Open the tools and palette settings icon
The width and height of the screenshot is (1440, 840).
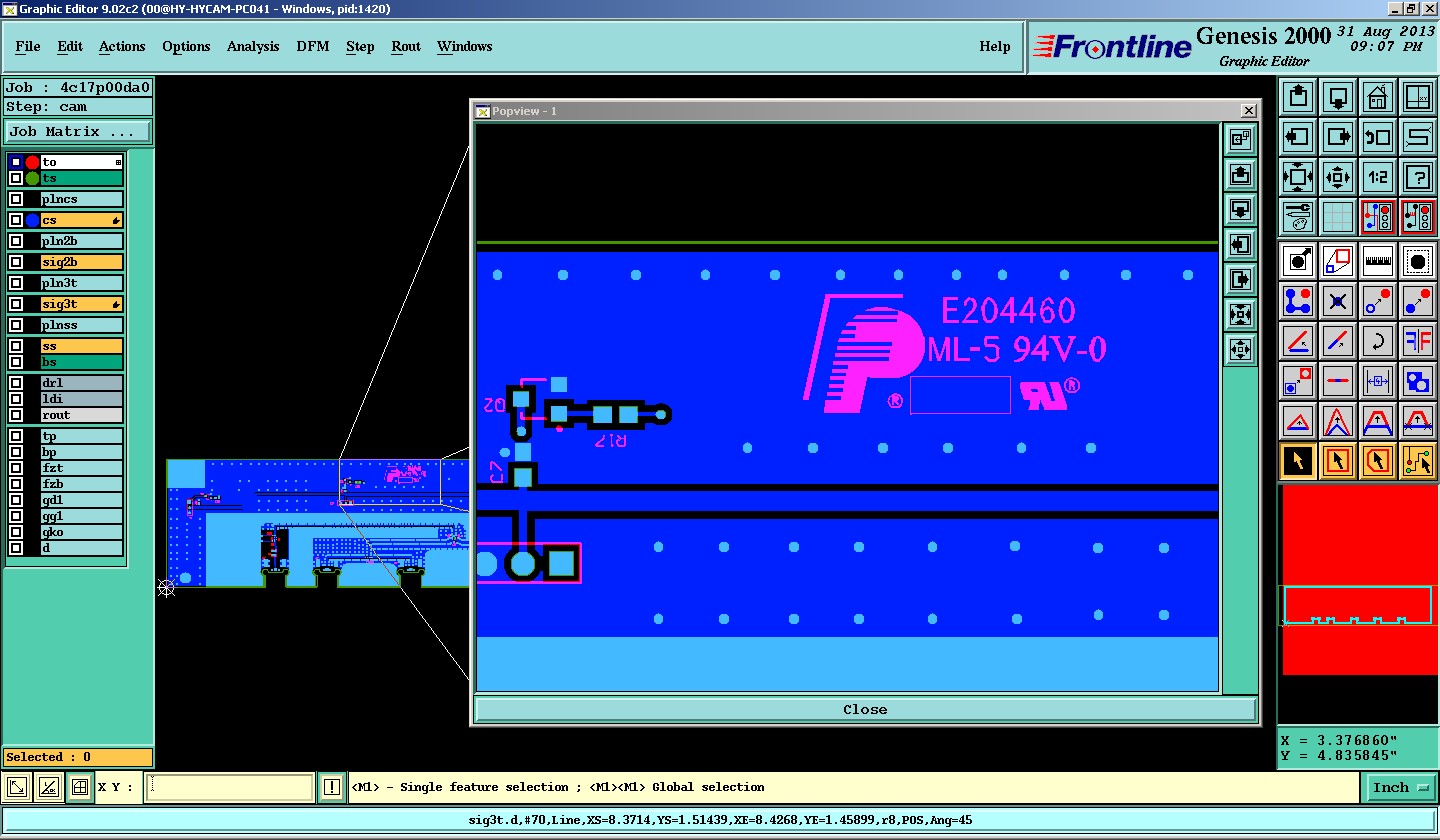[x=1298, y=216]
